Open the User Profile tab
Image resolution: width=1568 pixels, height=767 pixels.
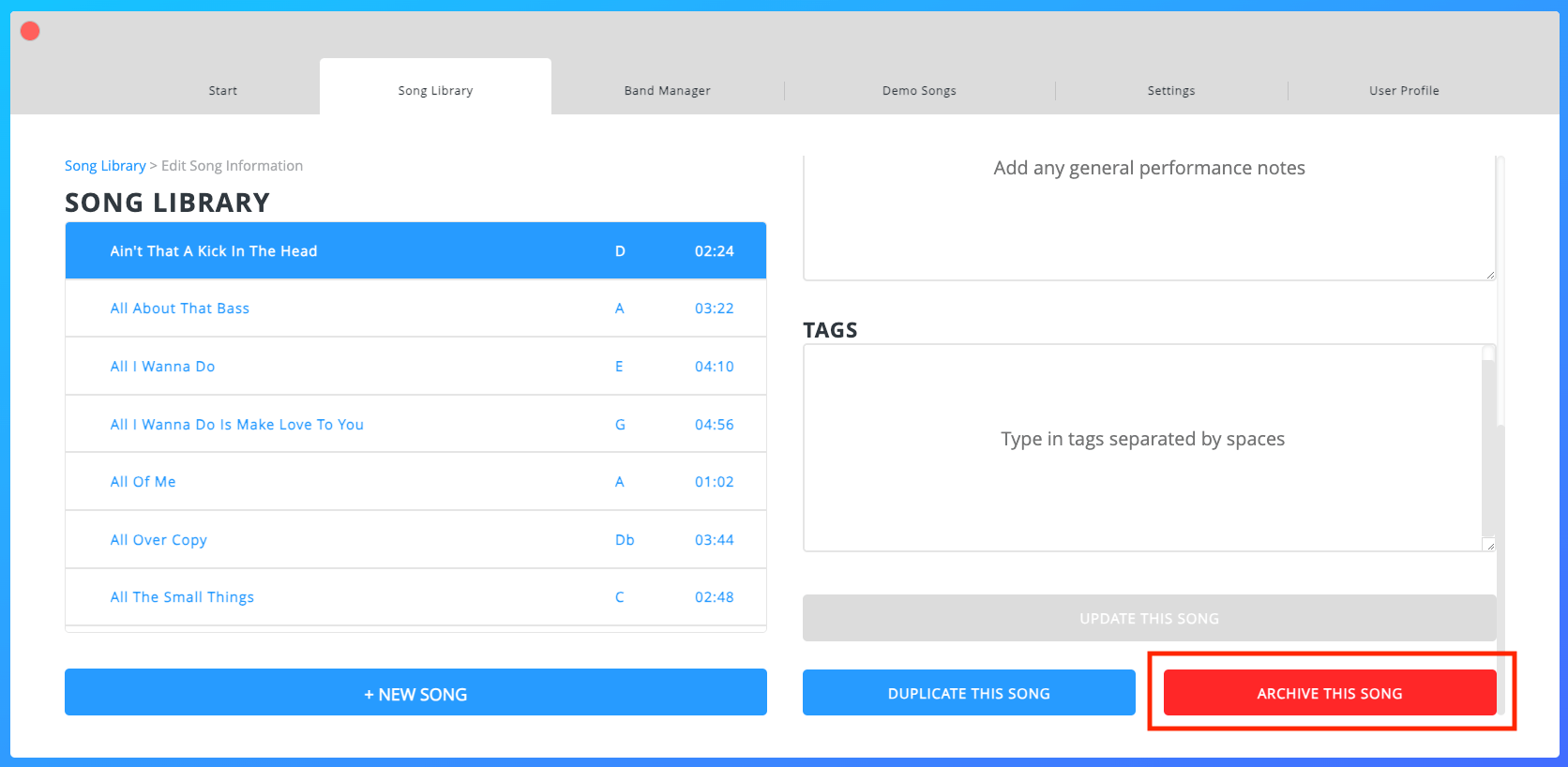[1403, 91]
